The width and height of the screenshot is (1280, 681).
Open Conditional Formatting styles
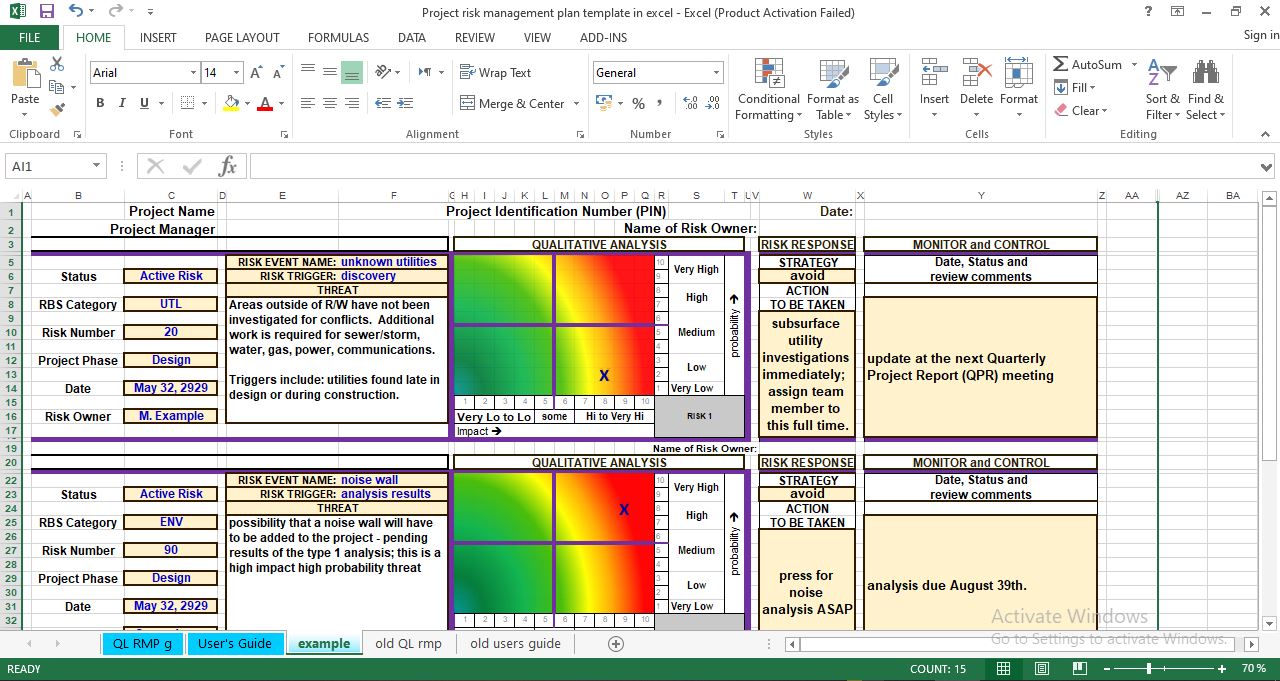point(767,89)
